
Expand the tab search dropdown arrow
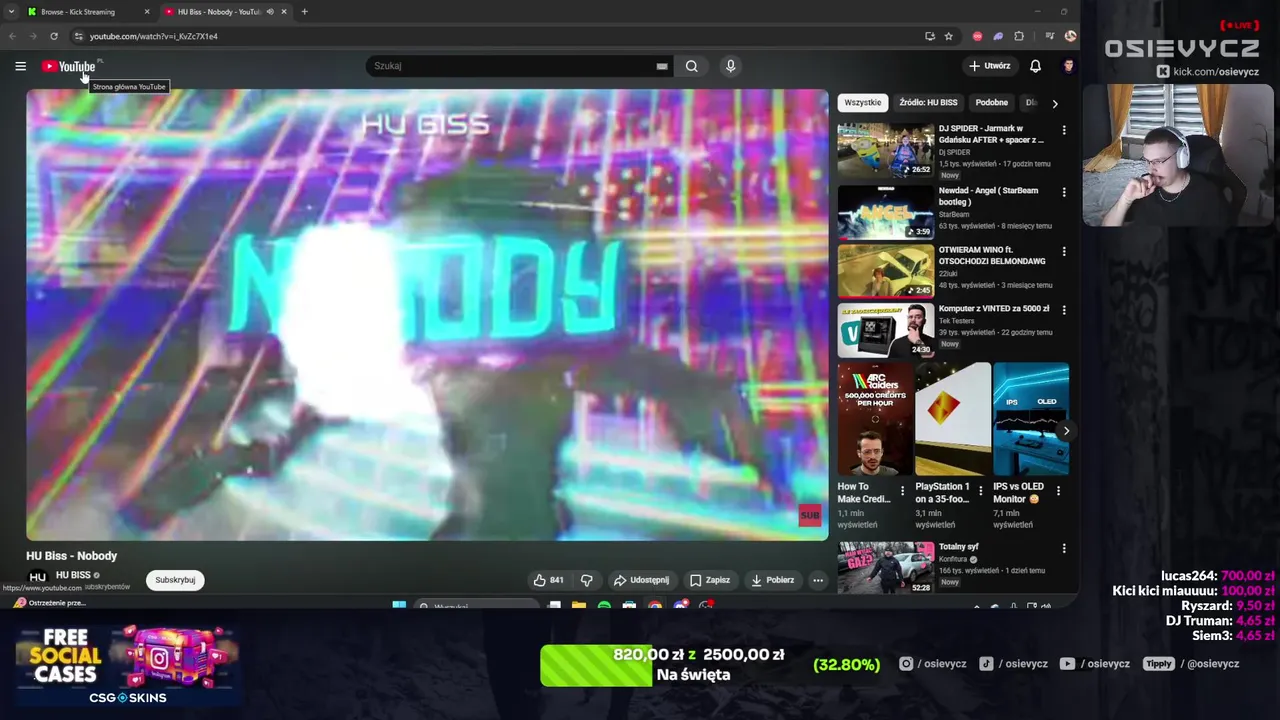[11, 12]
